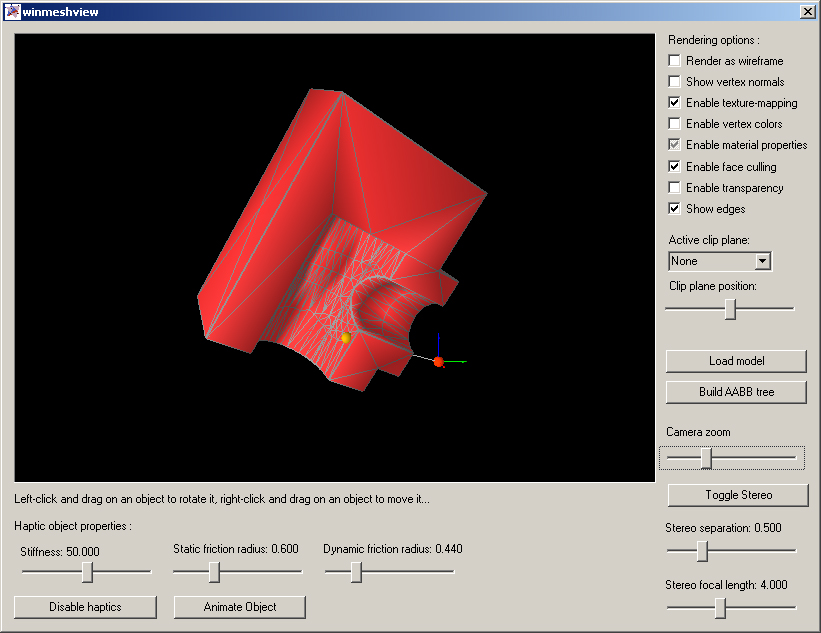
Task: Uncheck Enable texture-mapping option
Action: tap(675, 103)
